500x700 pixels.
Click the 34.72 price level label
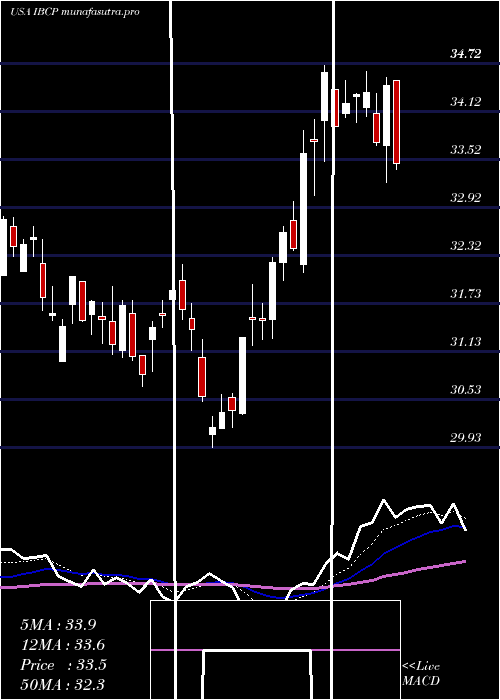pos(466,54)
